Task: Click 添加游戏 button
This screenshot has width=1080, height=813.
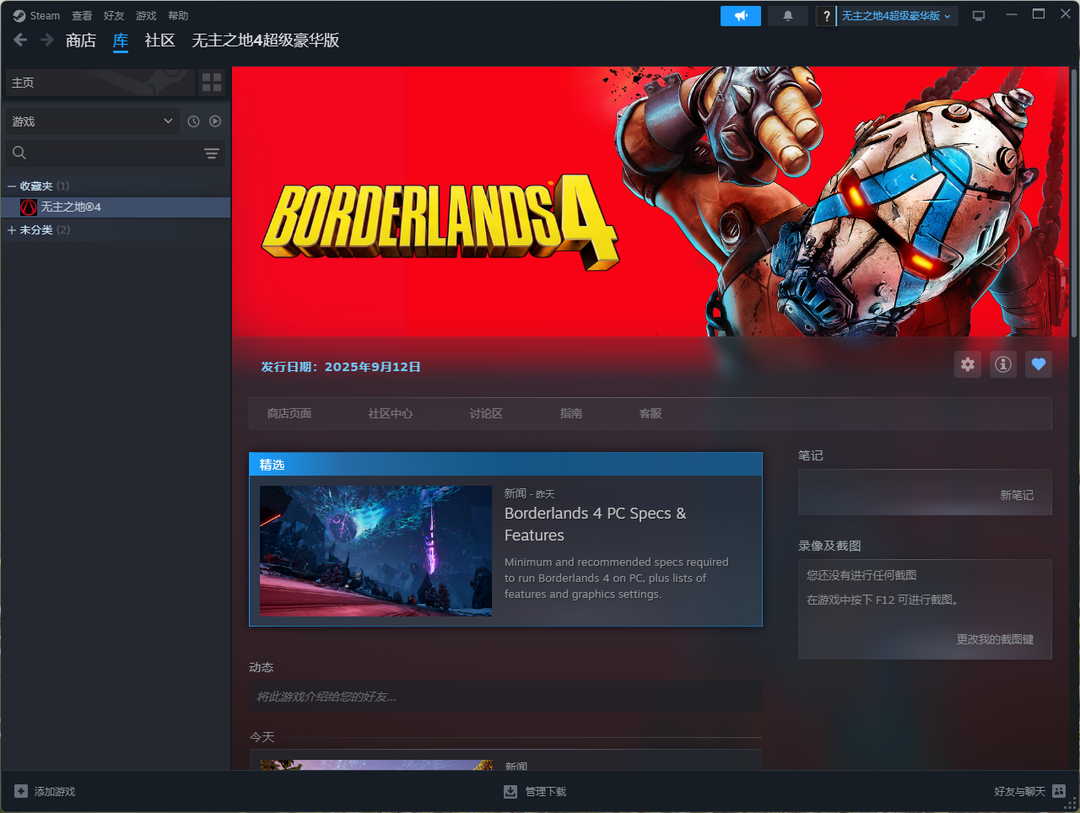Action: [45, 791]
